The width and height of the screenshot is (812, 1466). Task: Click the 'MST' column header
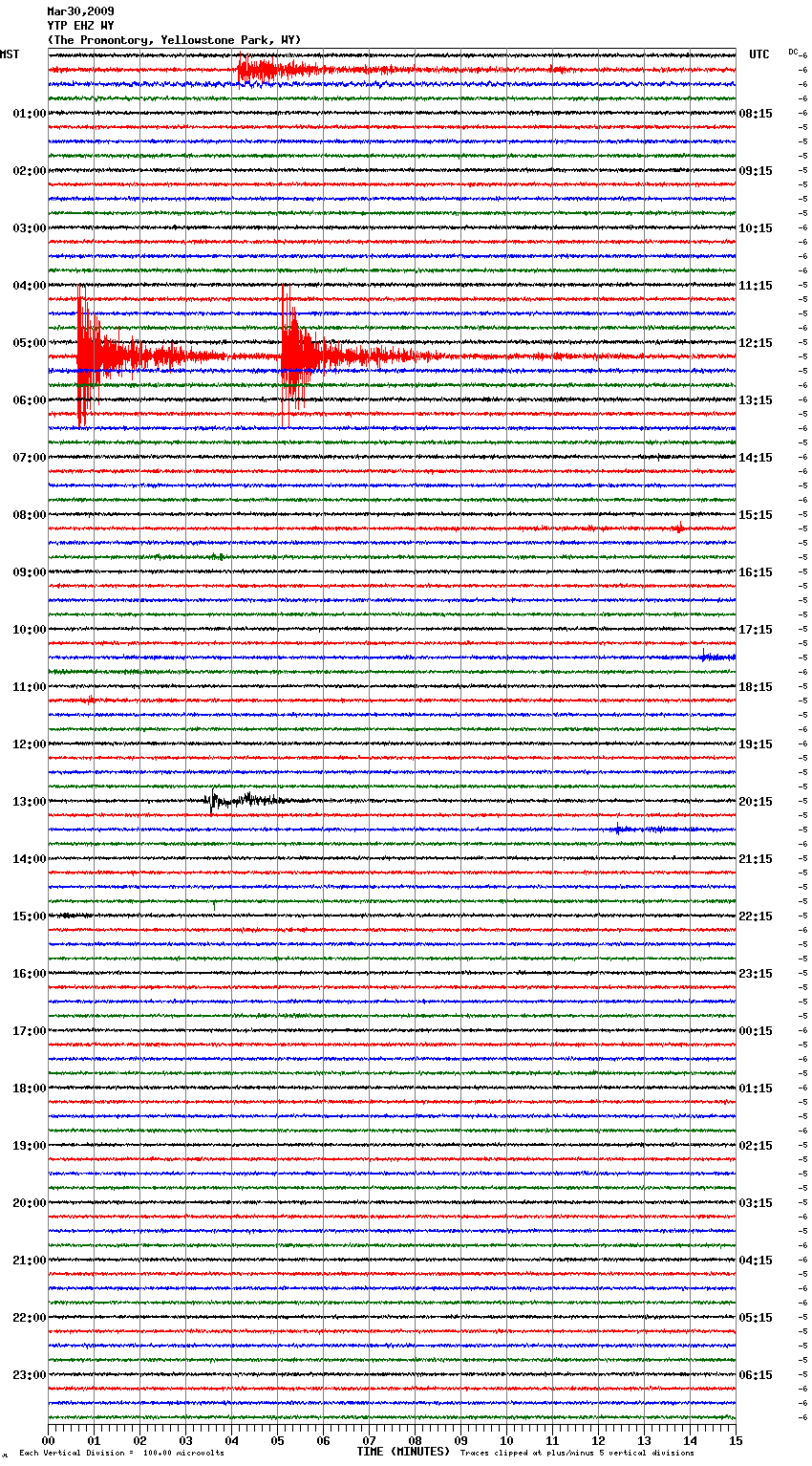(10, 54)
